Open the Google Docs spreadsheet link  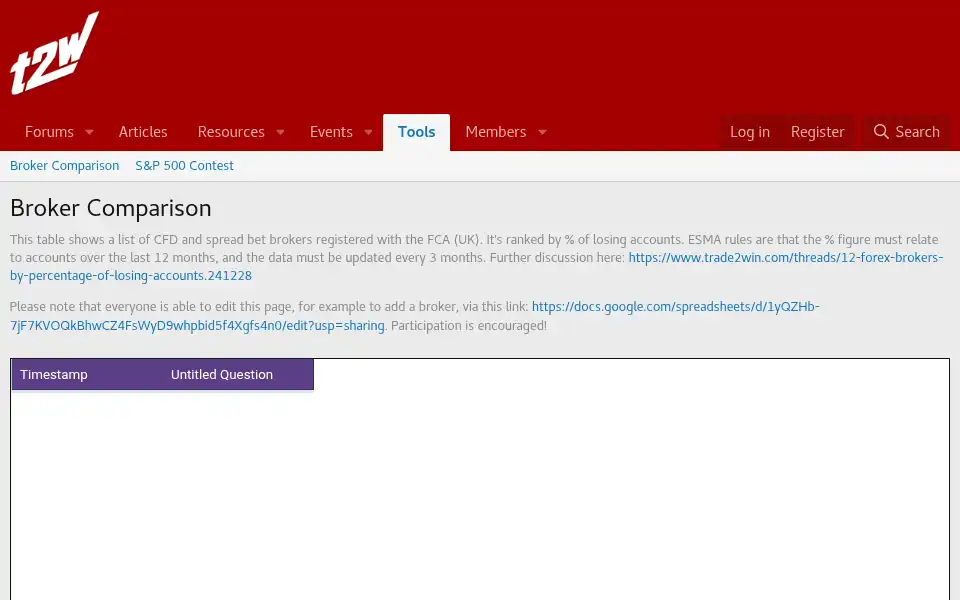[414, 316]
